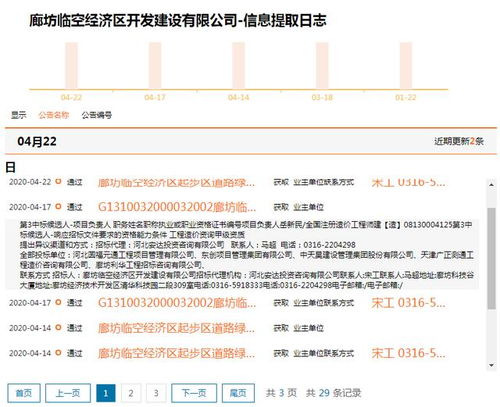Viewport: 500px width, 407px height.
Task: Click date text 2020-04-22 in list
Action: [30, 182]
